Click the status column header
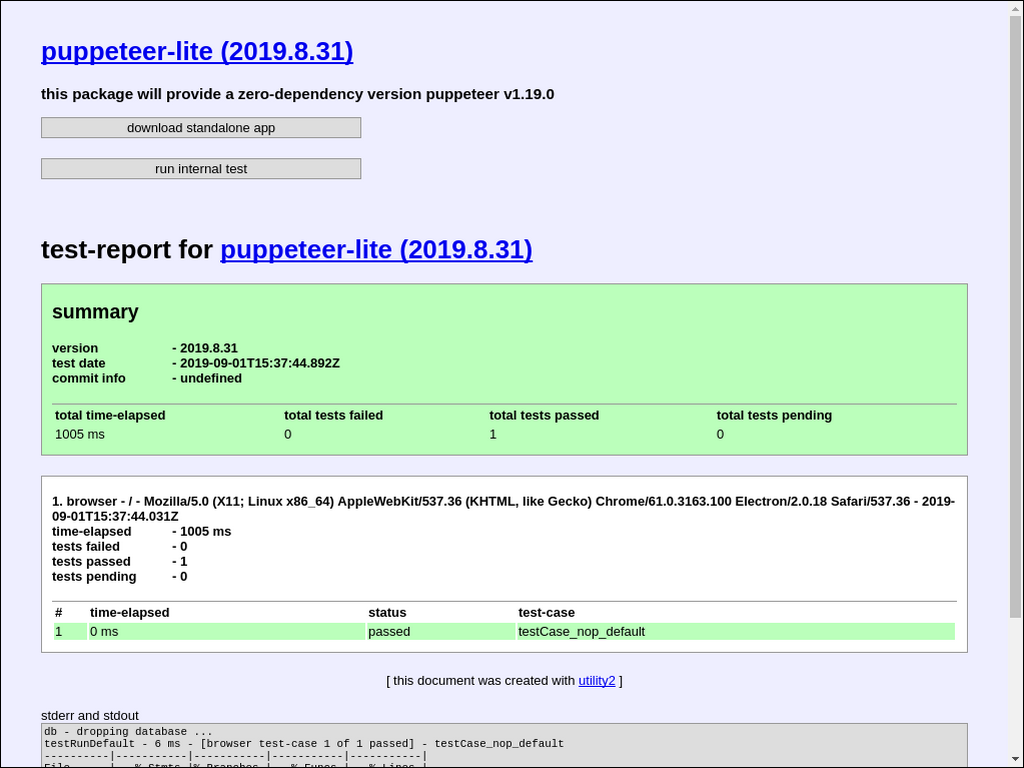 click(x=387, y=613)
